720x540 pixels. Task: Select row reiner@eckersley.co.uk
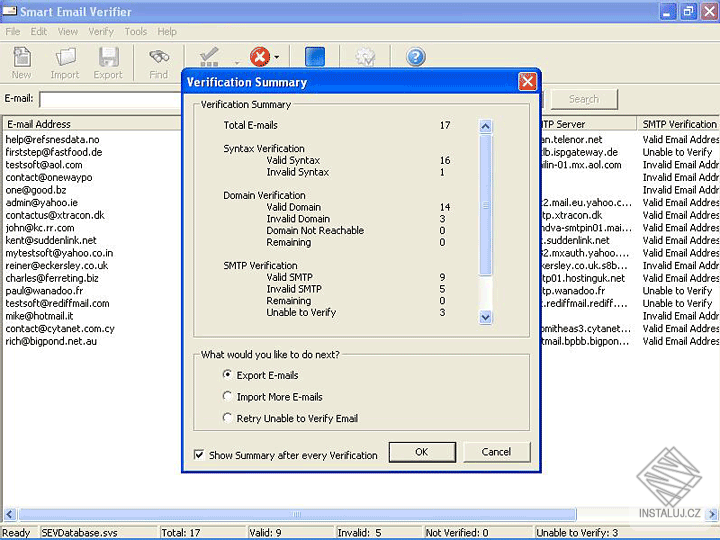pyautogui.click(x=57, y=265)
